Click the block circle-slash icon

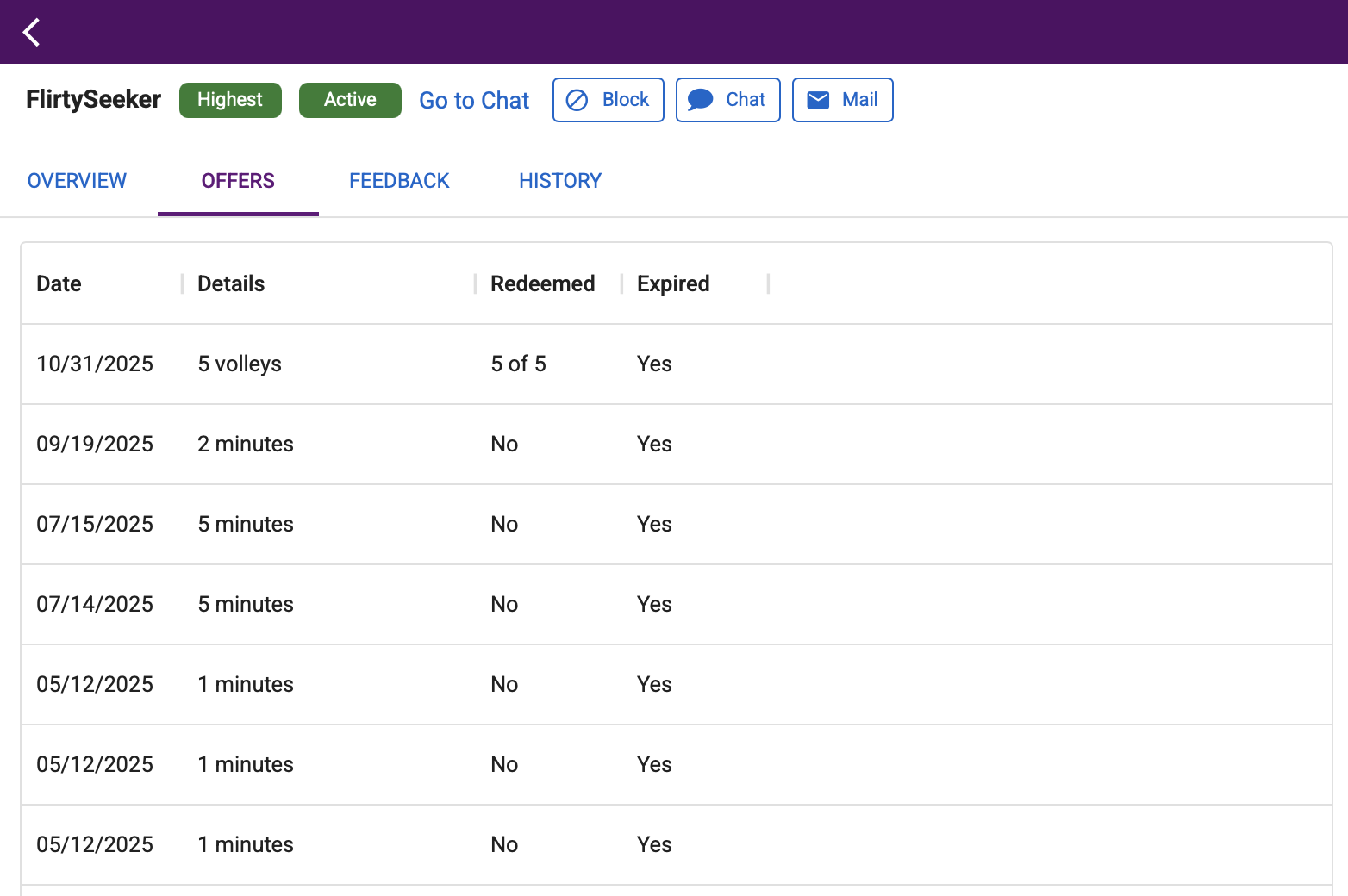[577, 100]
